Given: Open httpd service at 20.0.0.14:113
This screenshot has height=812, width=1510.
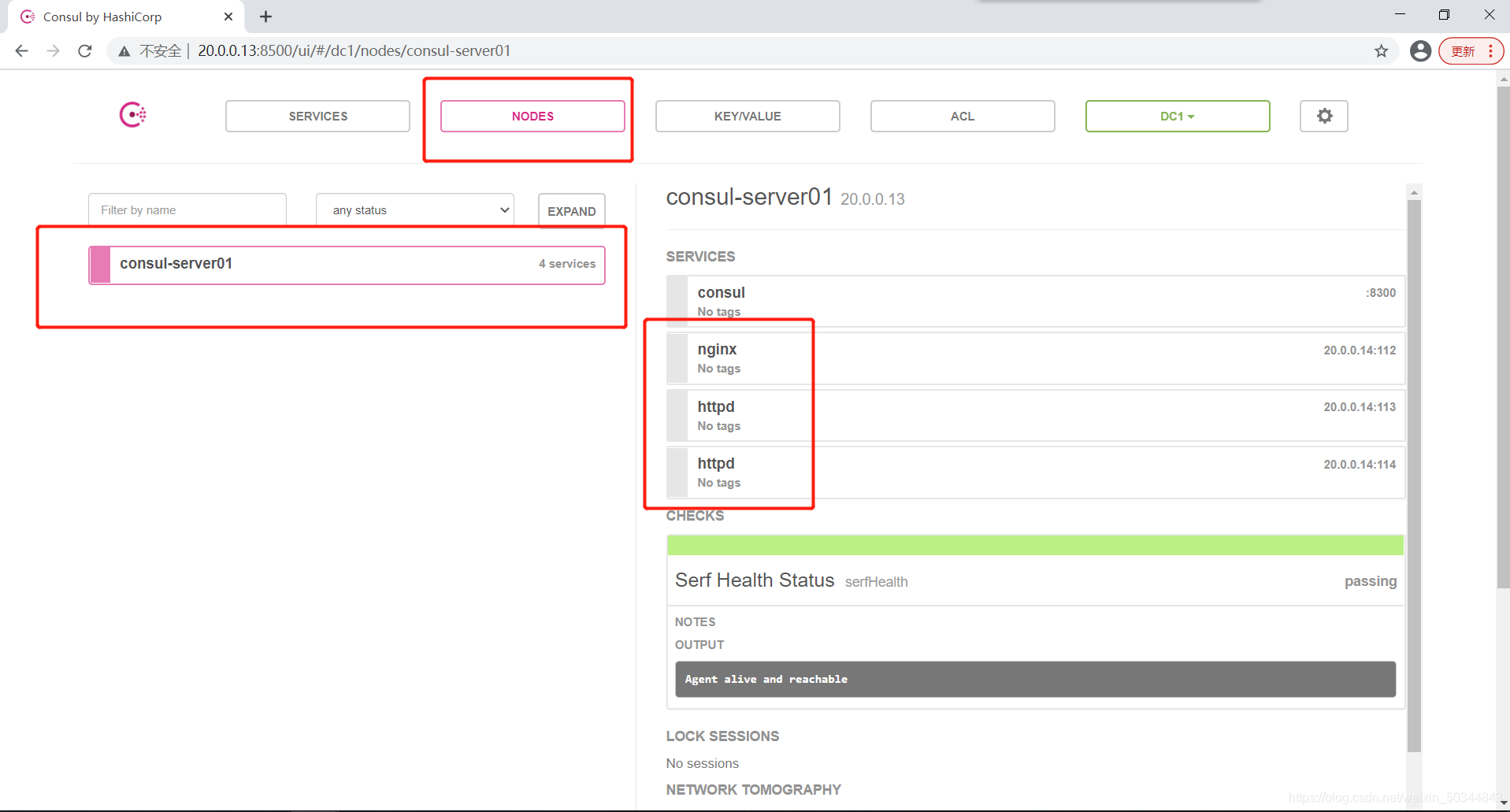Looking at the screenshot, I should pos(1036,416).
